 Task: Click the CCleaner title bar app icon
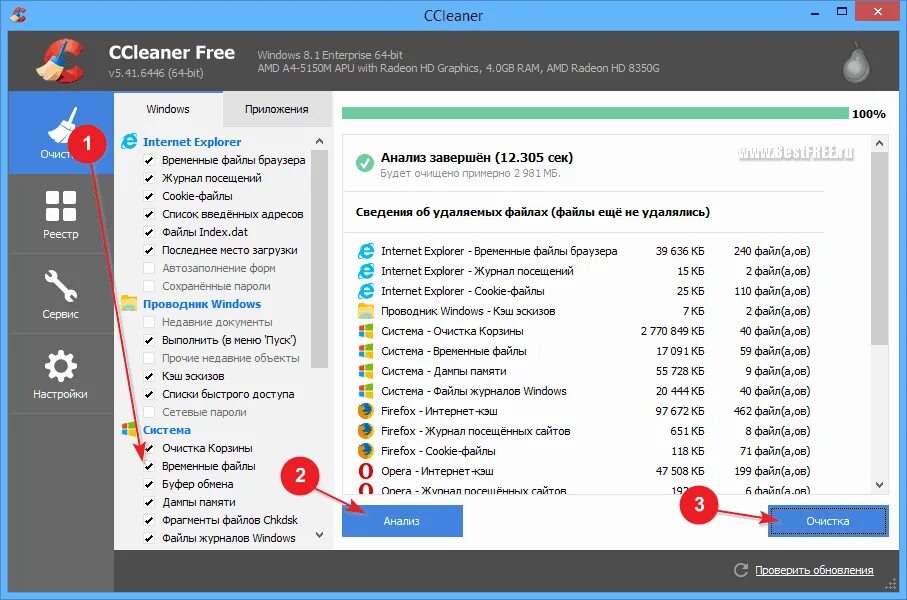19,14
